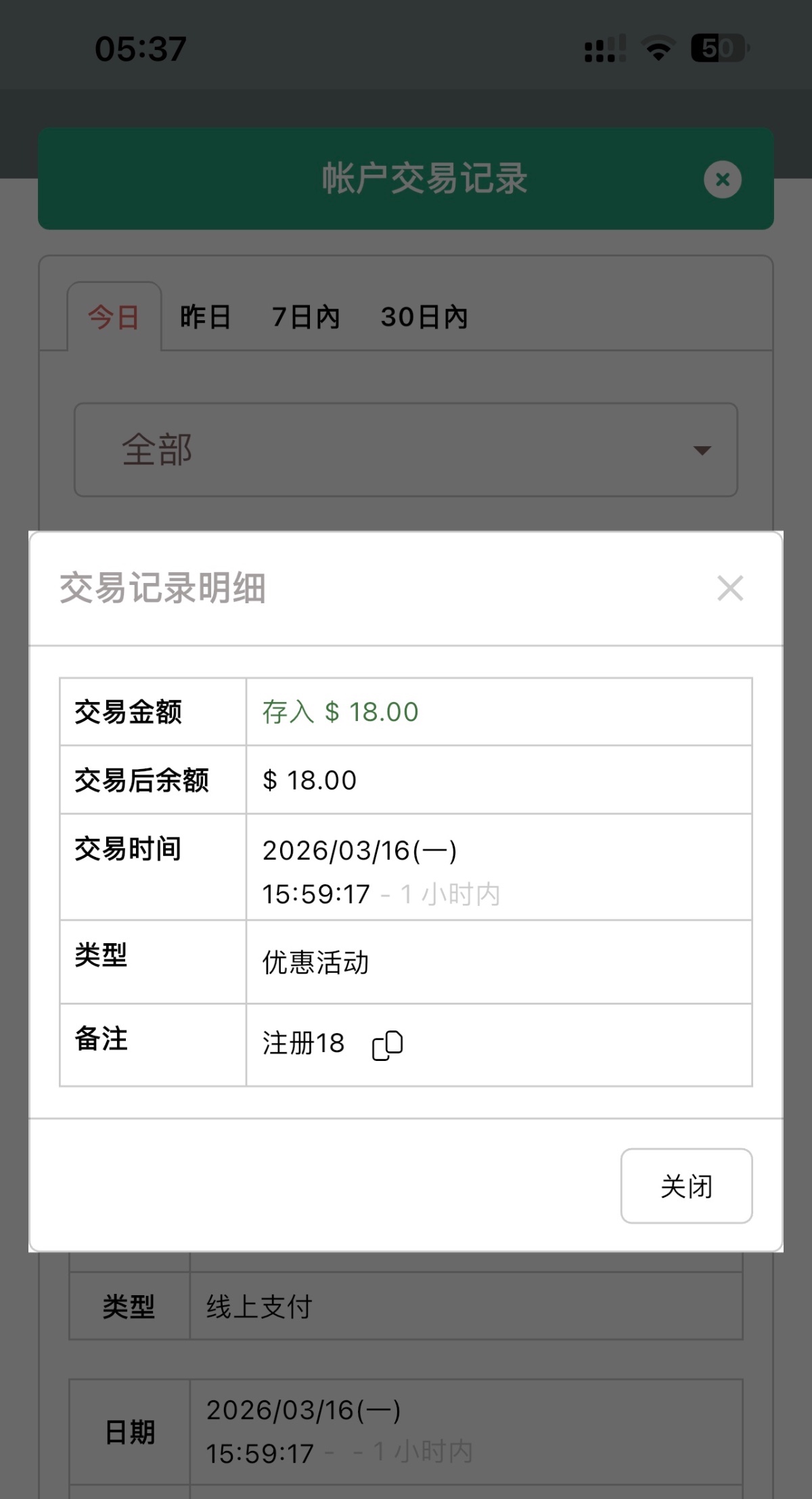812x1499 pixels.
Task: Tap the 线上支付 type row behind dialog
Action: click(259, 1306)
